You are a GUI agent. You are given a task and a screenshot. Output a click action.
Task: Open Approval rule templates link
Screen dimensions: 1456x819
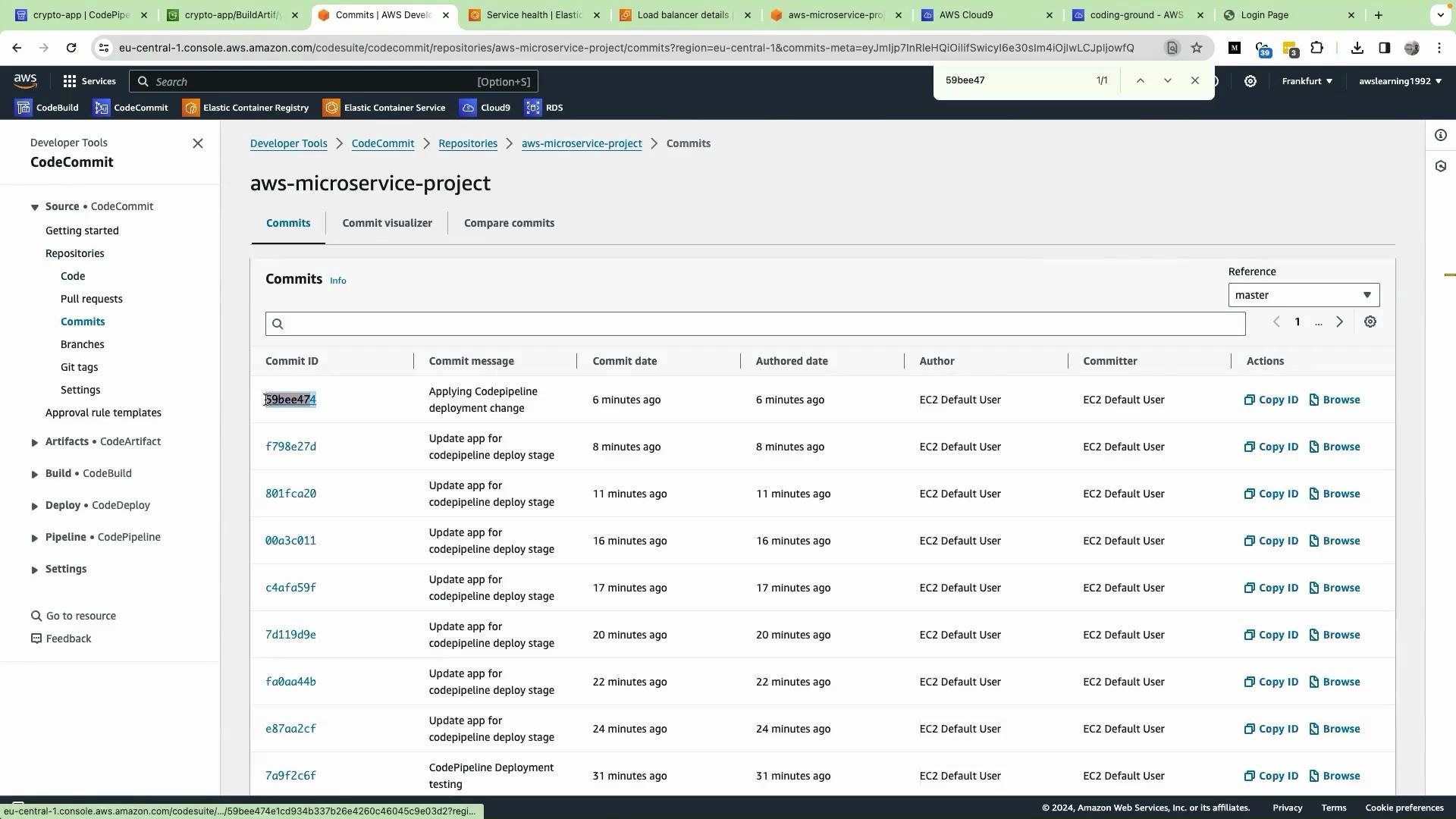coord(103,413)
